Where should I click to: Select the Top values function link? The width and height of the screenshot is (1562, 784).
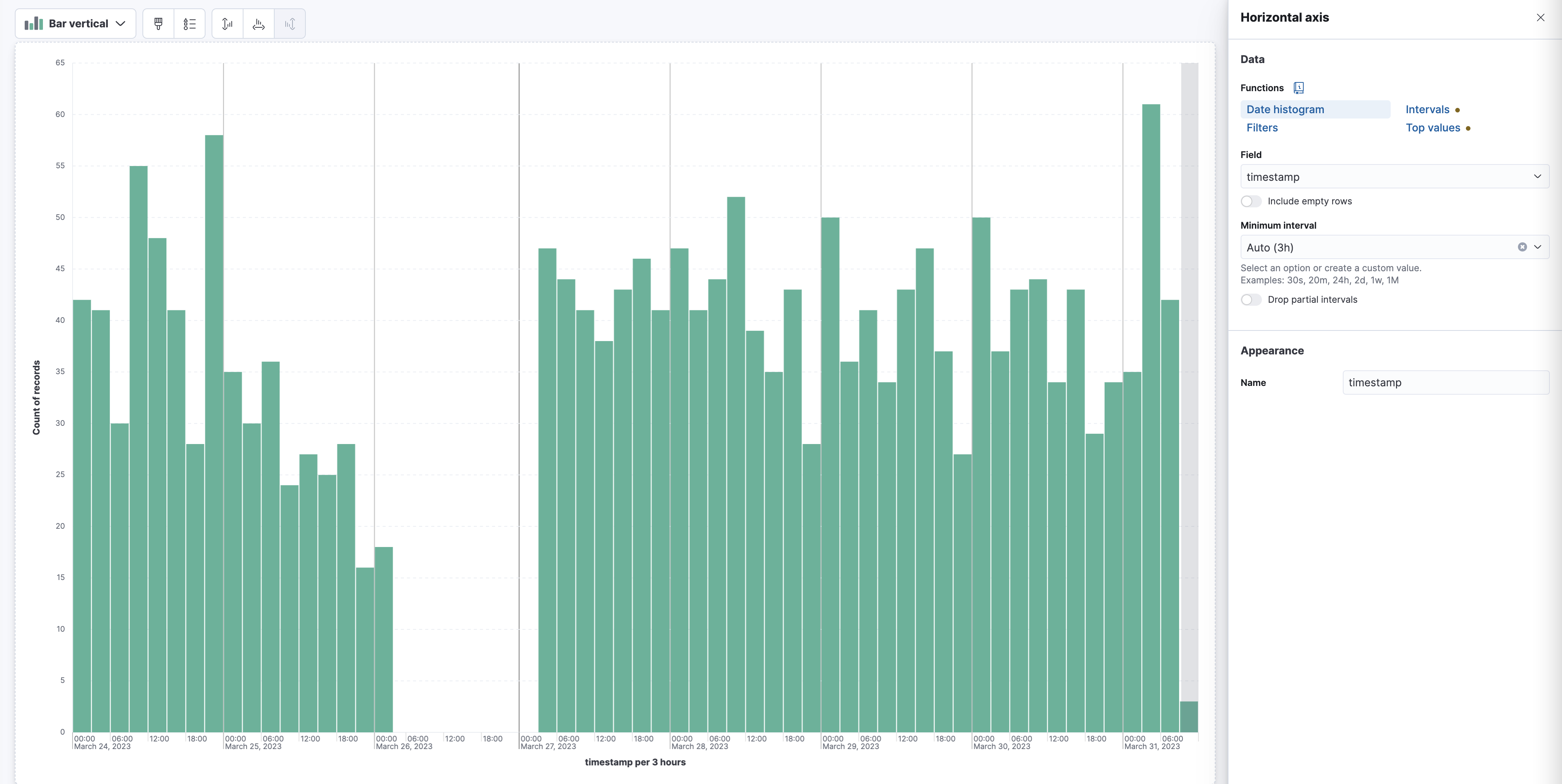coord(1433,128)
